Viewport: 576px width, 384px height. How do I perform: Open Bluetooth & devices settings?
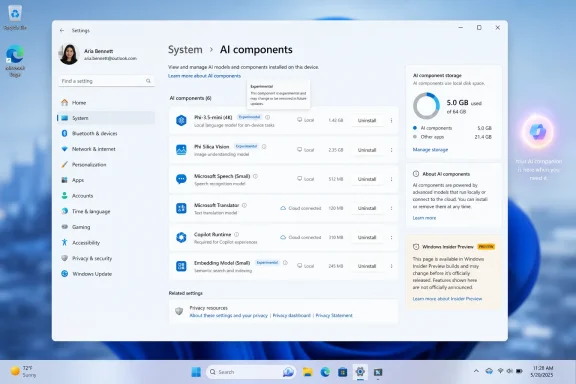pyautogui.click(x=106, y=133)
